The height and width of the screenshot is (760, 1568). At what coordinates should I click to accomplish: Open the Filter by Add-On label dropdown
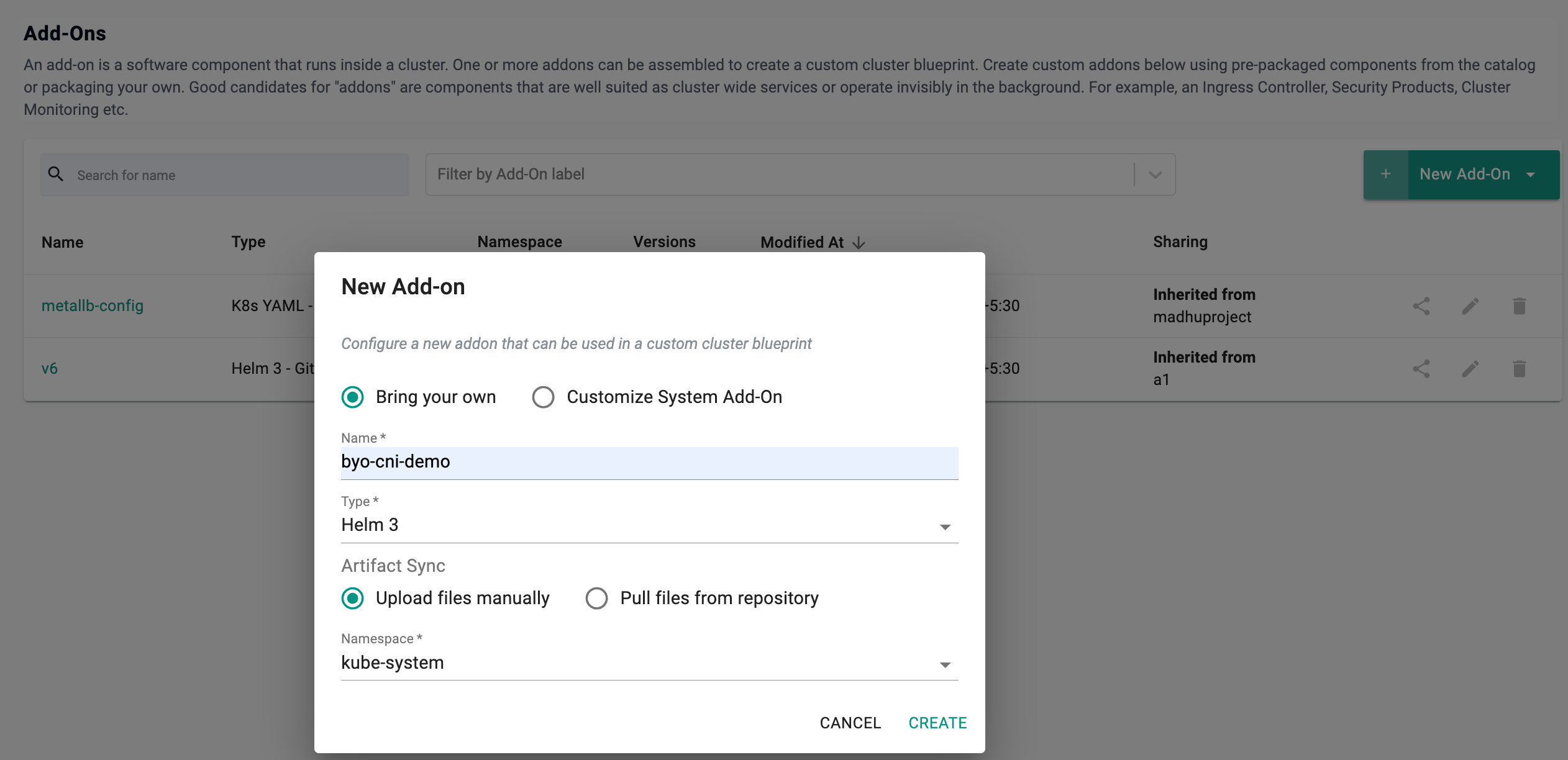click(x=1155, y=175)
